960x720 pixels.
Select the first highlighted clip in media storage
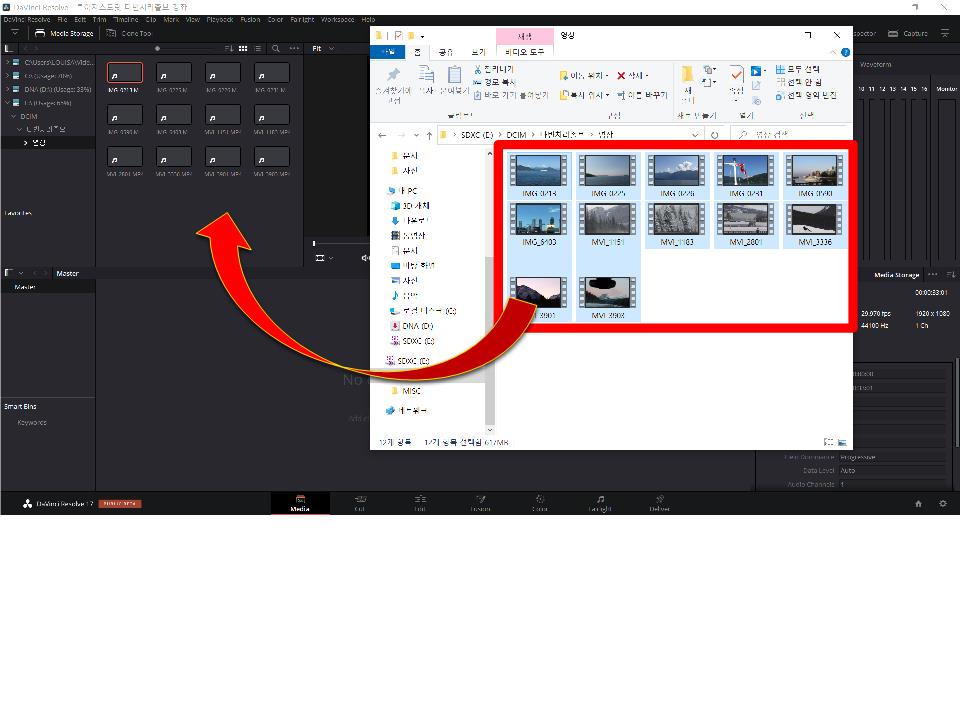coord(125,73)
